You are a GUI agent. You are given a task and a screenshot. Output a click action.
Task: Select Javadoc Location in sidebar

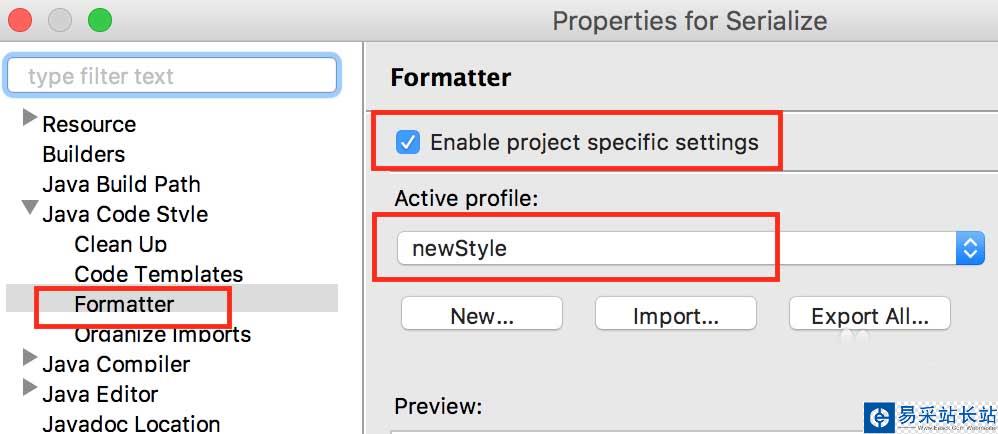[131, 424]
